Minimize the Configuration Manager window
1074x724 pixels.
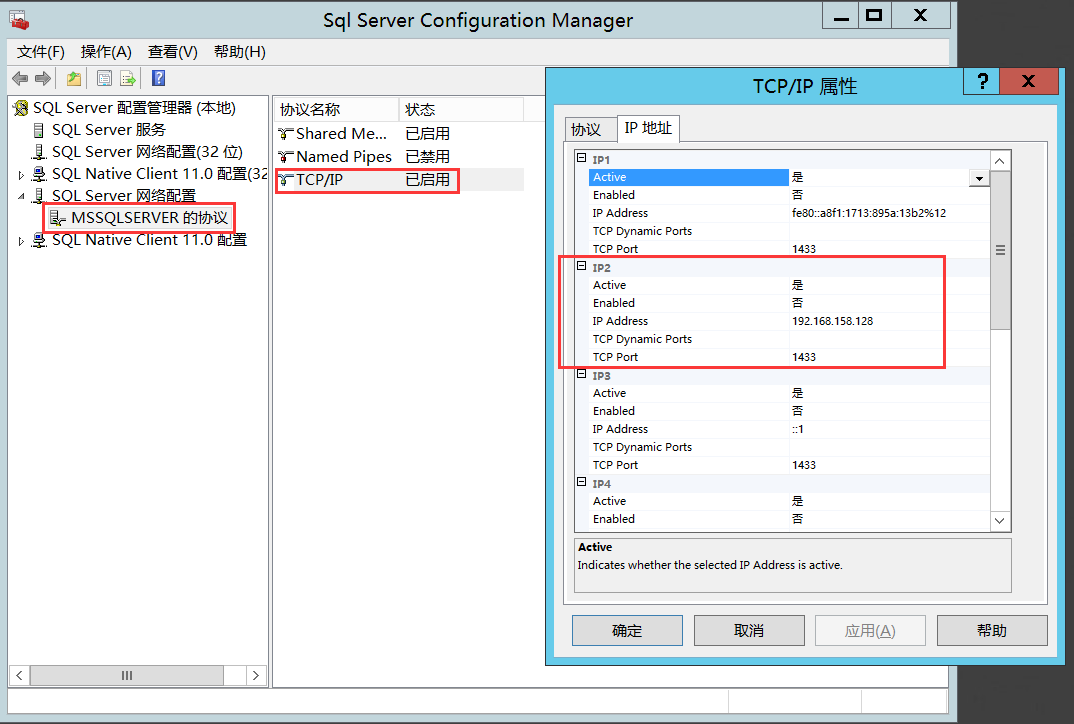point(841,15)
